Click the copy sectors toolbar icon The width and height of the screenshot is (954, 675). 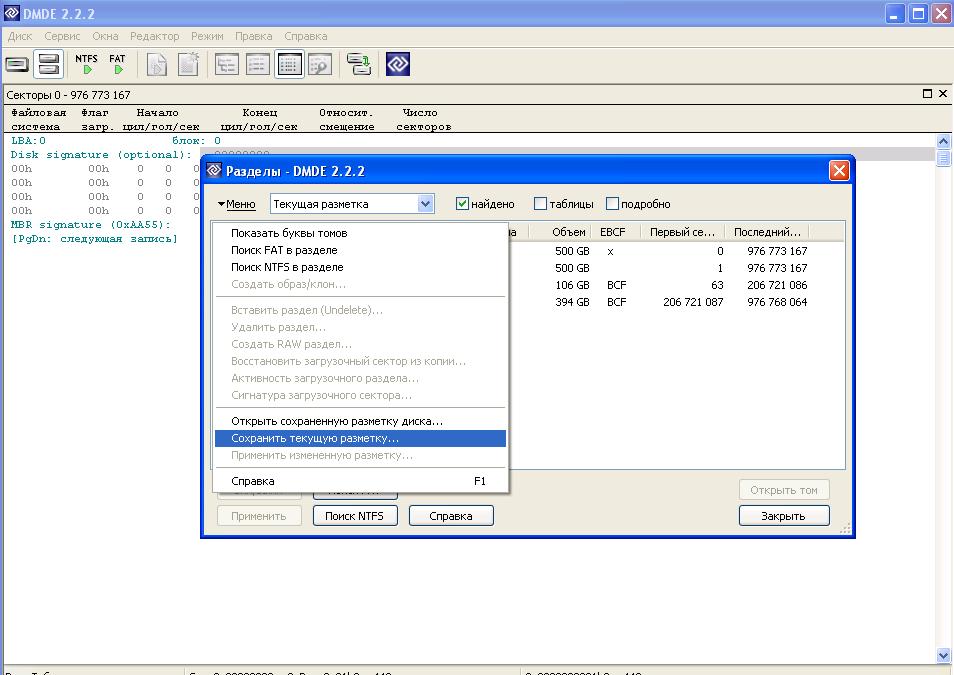pos(359,65)
